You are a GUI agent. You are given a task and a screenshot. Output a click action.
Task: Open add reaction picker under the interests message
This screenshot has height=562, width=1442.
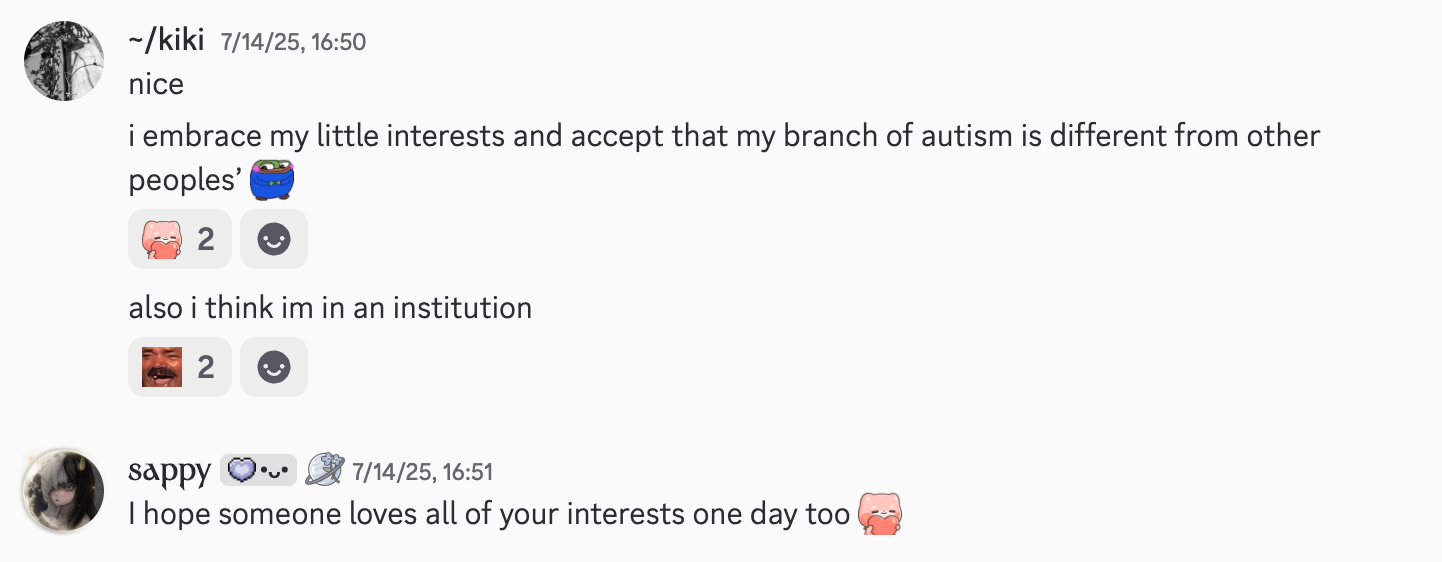click(274, 240)
